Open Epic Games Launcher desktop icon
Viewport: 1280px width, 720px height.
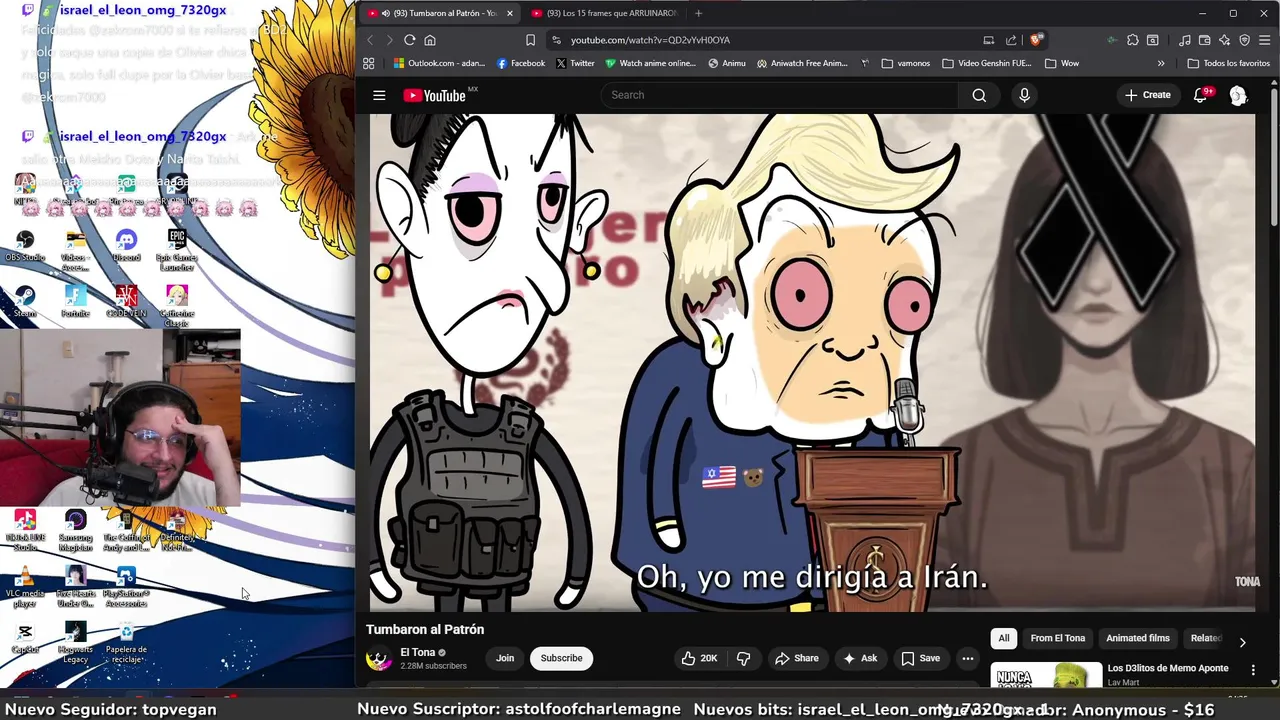(x=177, y=248)
